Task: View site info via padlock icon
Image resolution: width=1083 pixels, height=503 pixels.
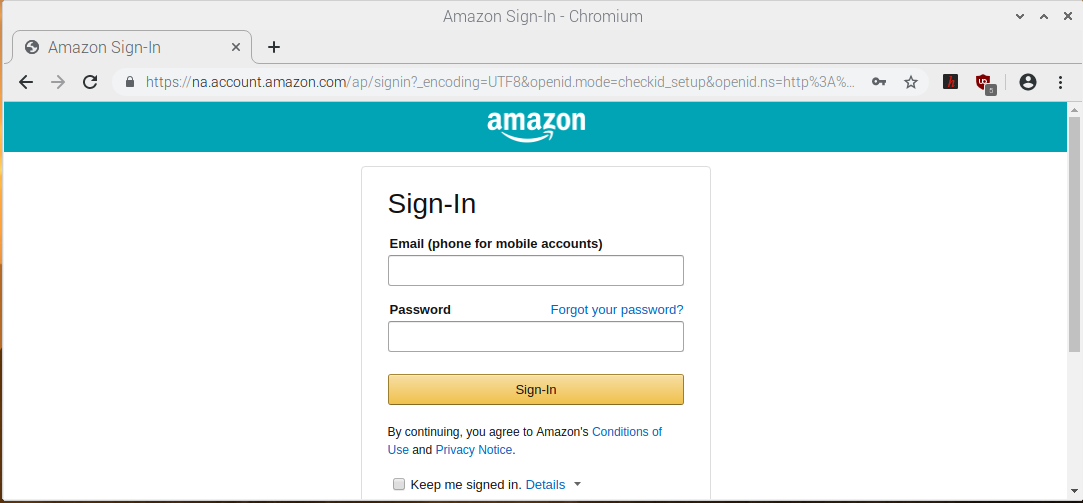Action: (x=130, y=82)
